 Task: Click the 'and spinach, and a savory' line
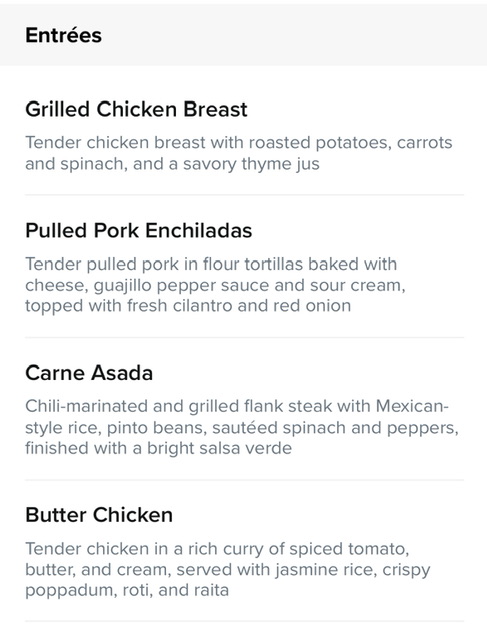(x=131, y=164)
